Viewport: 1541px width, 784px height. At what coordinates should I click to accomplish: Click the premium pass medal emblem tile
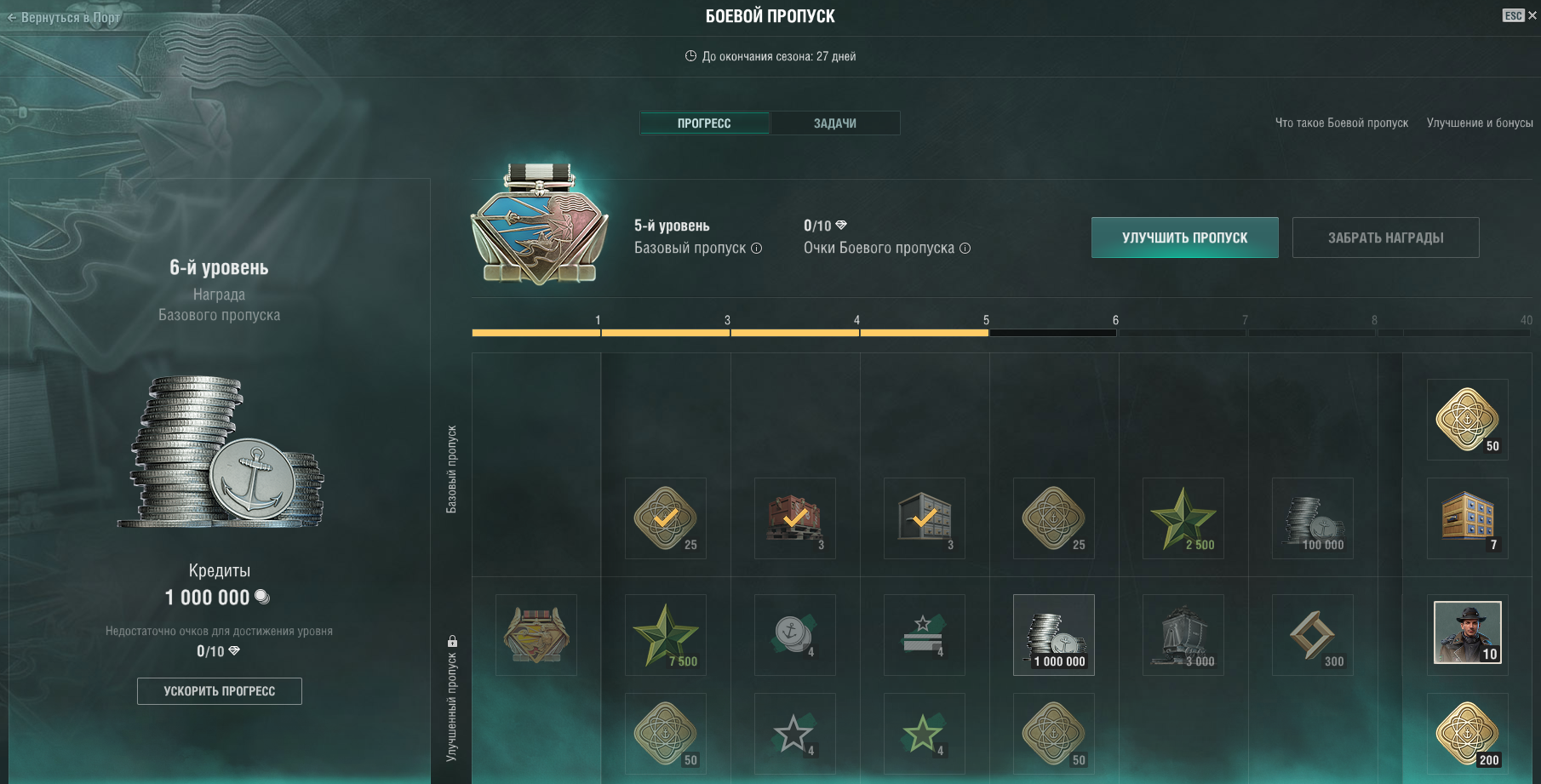click(536, 635)
